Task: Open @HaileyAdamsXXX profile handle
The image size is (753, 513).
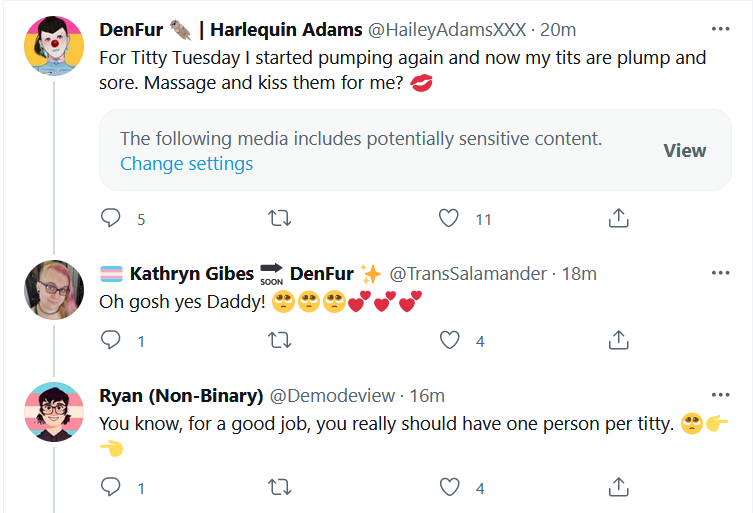Action: tap(447, 30)
